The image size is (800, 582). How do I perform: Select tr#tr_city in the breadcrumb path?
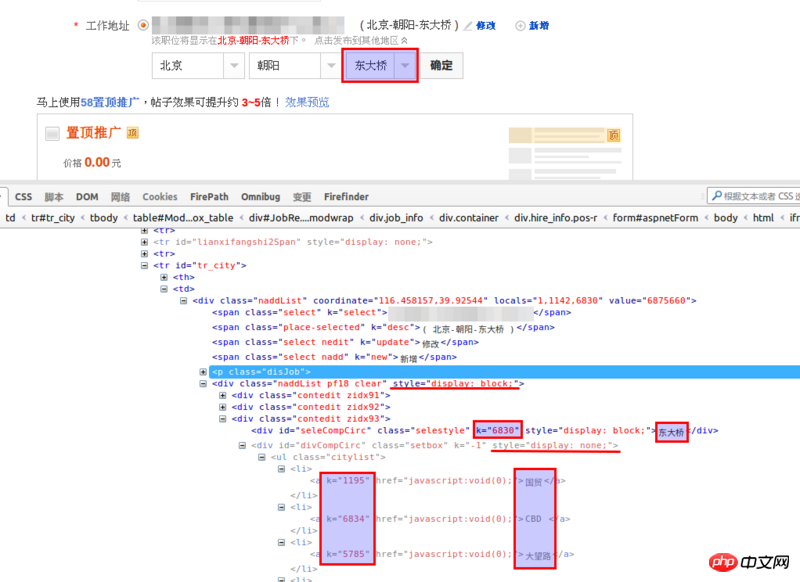point(53,218)
